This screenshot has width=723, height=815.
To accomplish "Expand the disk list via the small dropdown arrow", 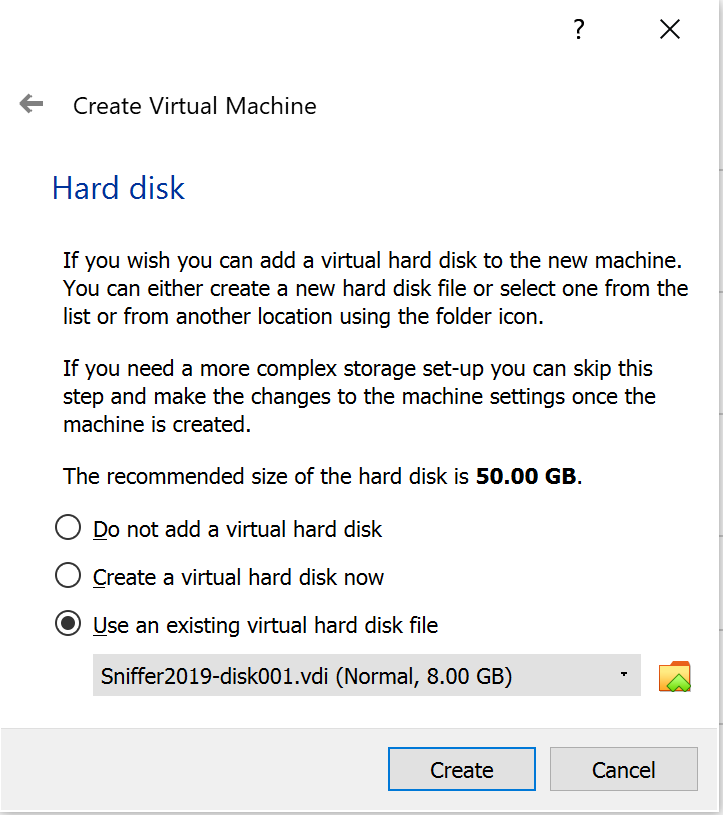I will pos(624,674).
